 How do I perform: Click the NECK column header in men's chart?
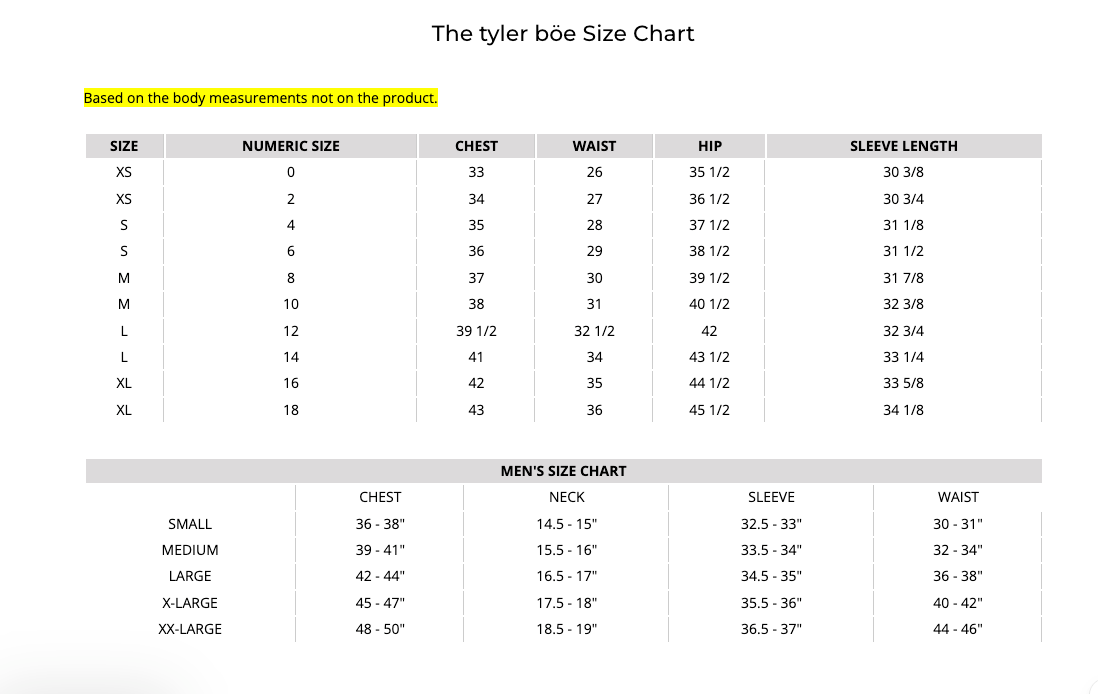coord(567,497)
